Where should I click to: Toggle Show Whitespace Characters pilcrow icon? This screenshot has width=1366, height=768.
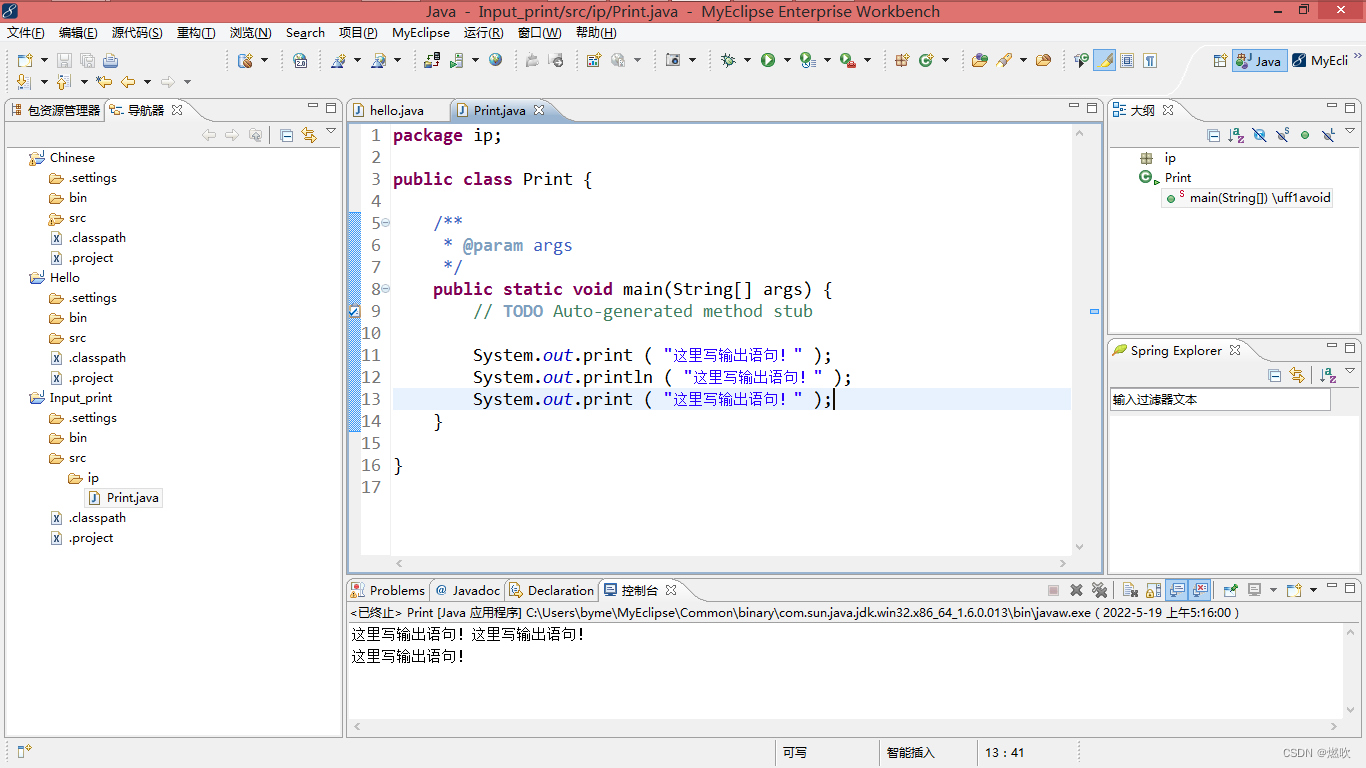1150,60
